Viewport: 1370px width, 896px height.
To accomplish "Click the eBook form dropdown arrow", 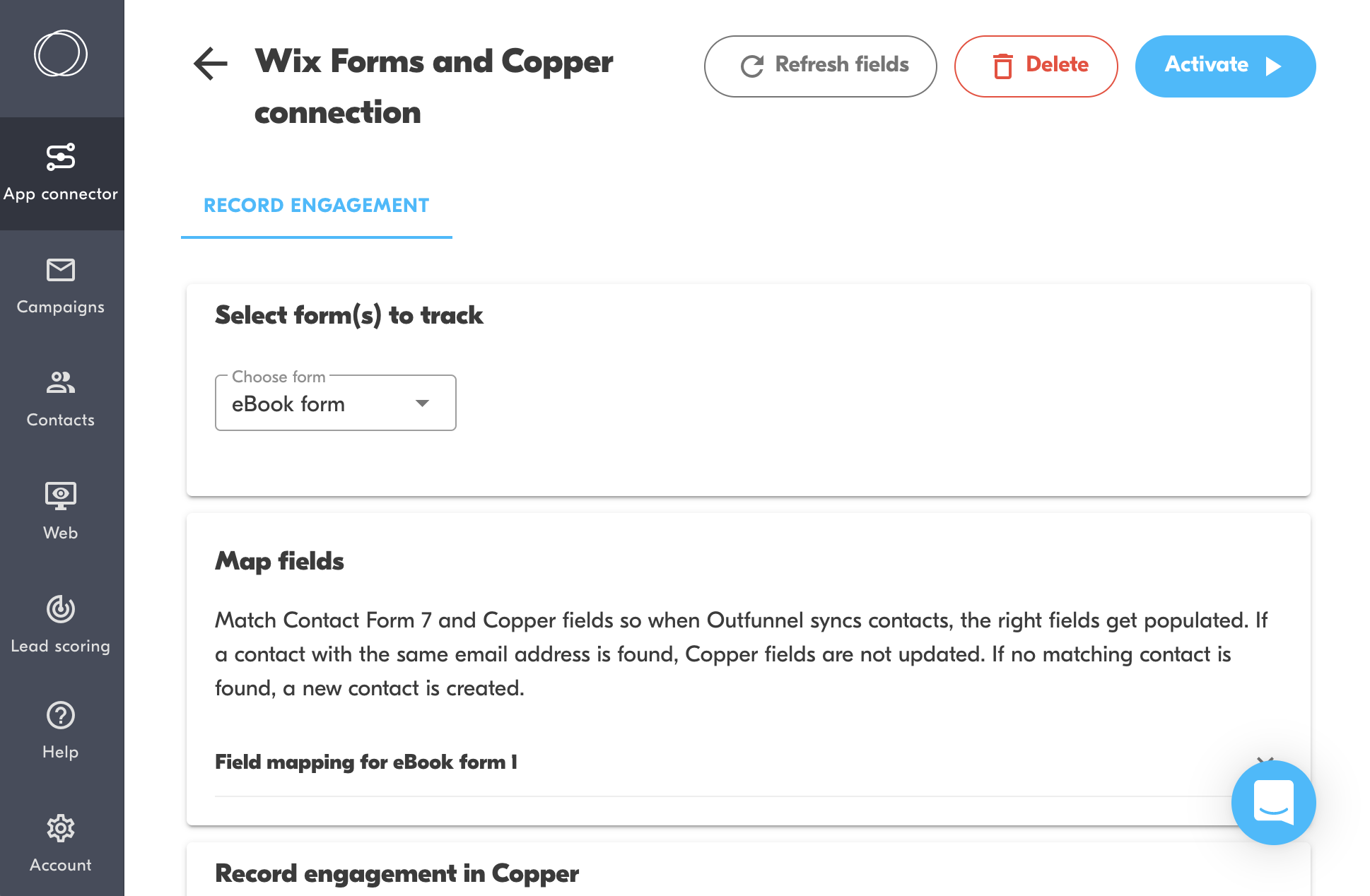I will (423, 403).
